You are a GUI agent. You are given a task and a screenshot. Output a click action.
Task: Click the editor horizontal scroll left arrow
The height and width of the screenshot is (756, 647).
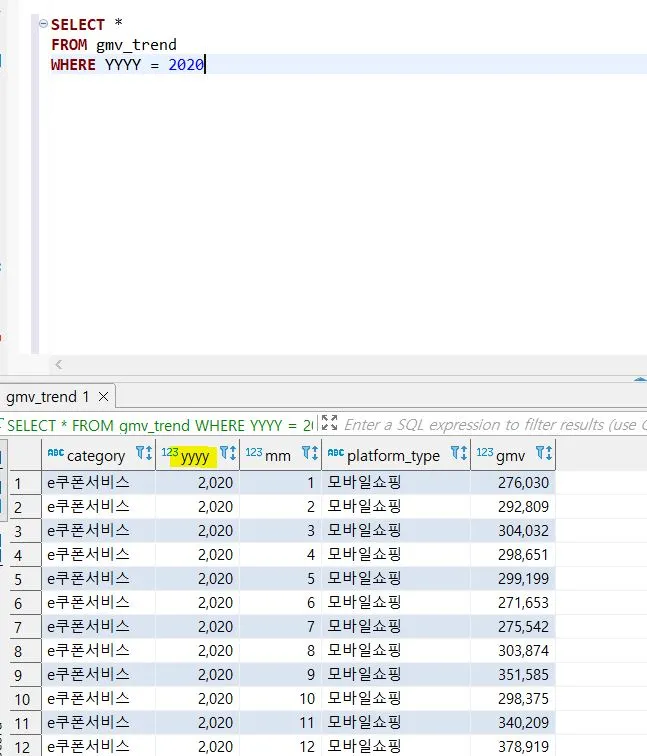[58, 364]
